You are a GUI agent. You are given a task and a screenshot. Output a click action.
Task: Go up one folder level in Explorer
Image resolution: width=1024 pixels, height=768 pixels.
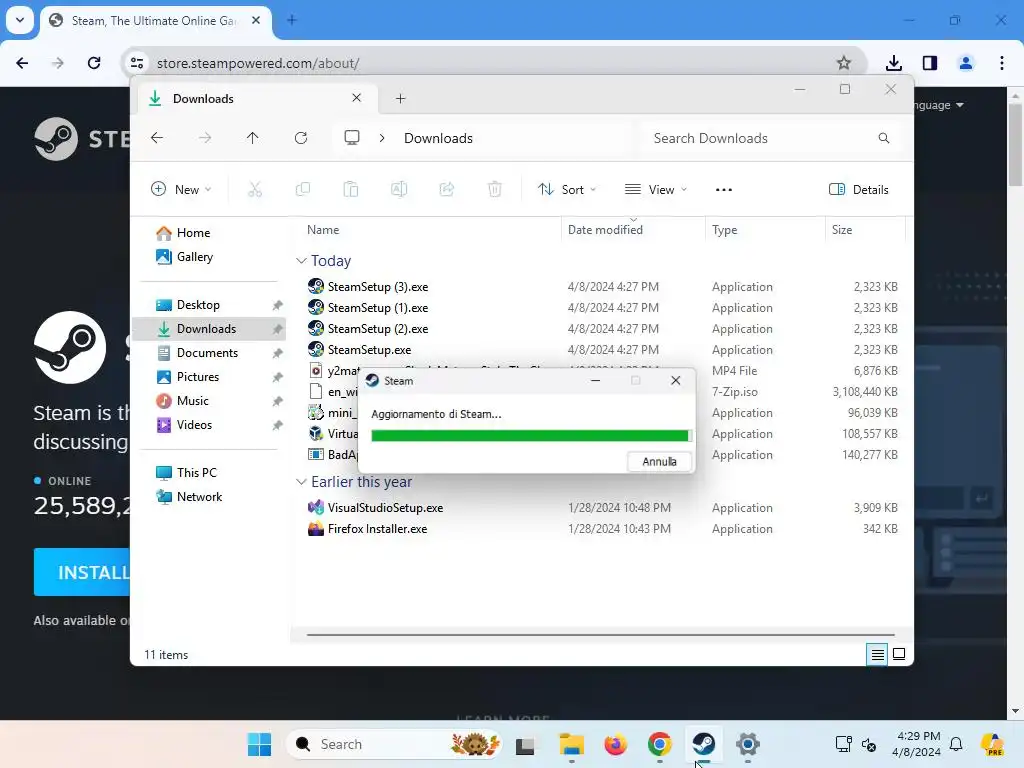(253, 138)
